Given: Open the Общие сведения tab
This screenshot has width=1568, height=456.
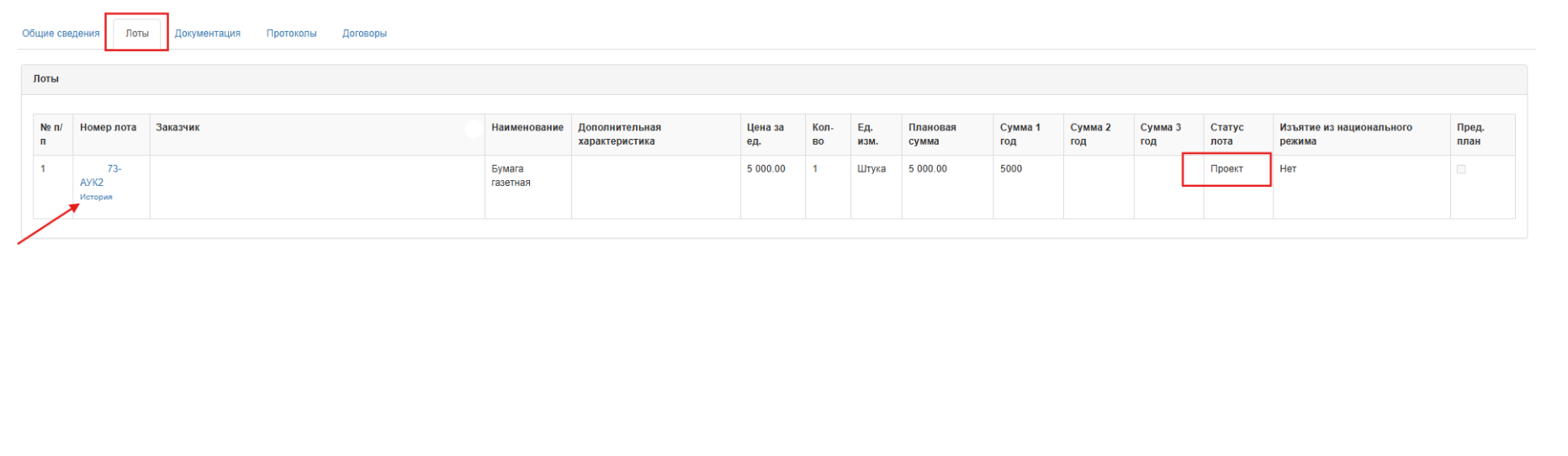Looking at the screenshot, I should click(x=61, y=34).
